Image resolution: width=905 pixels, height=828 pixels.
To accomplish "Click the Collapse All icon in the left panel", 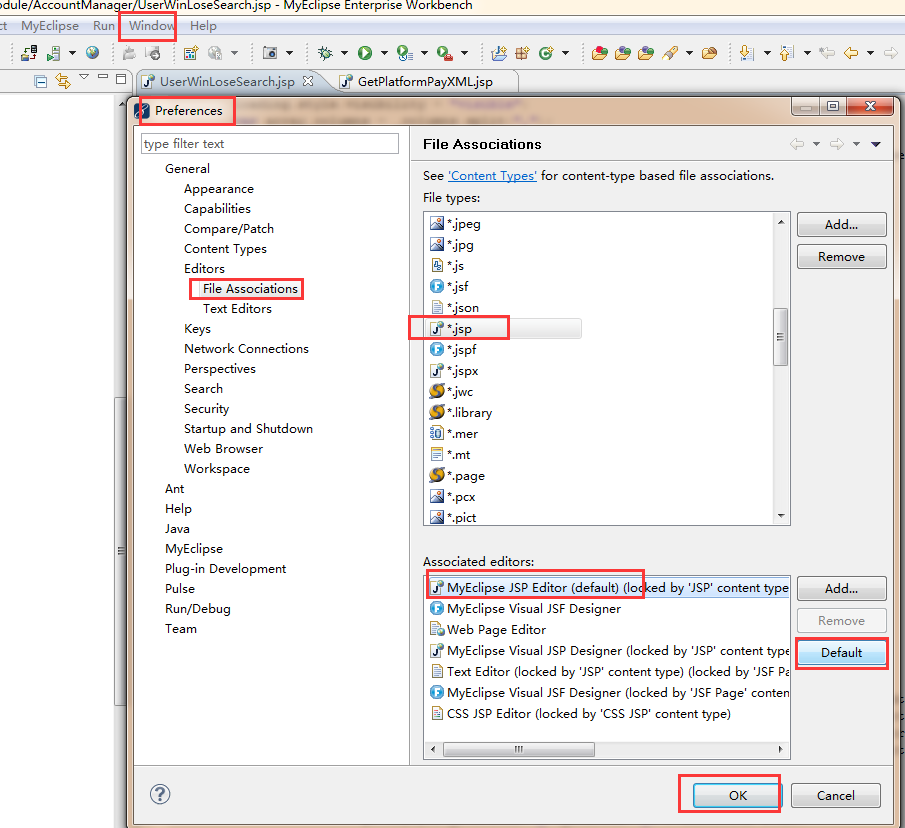I will click(40, 81).
